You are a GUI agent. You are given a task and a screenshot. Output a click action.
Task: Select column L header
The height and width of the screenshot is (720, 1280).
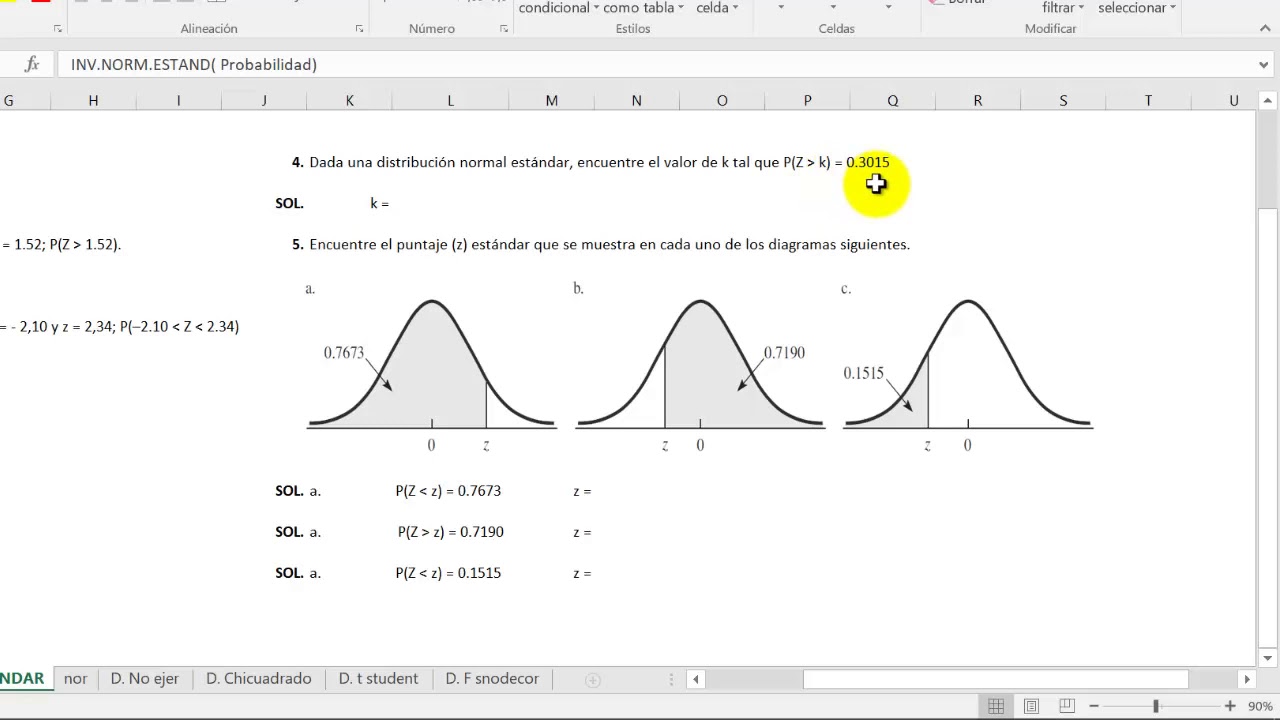[x=450, y=100]
